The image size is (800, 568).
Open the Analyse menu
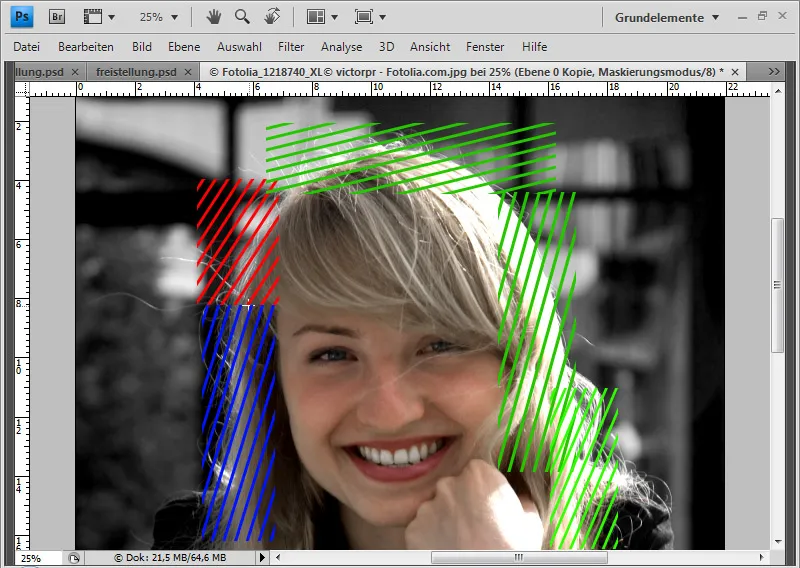coord(341,47)
